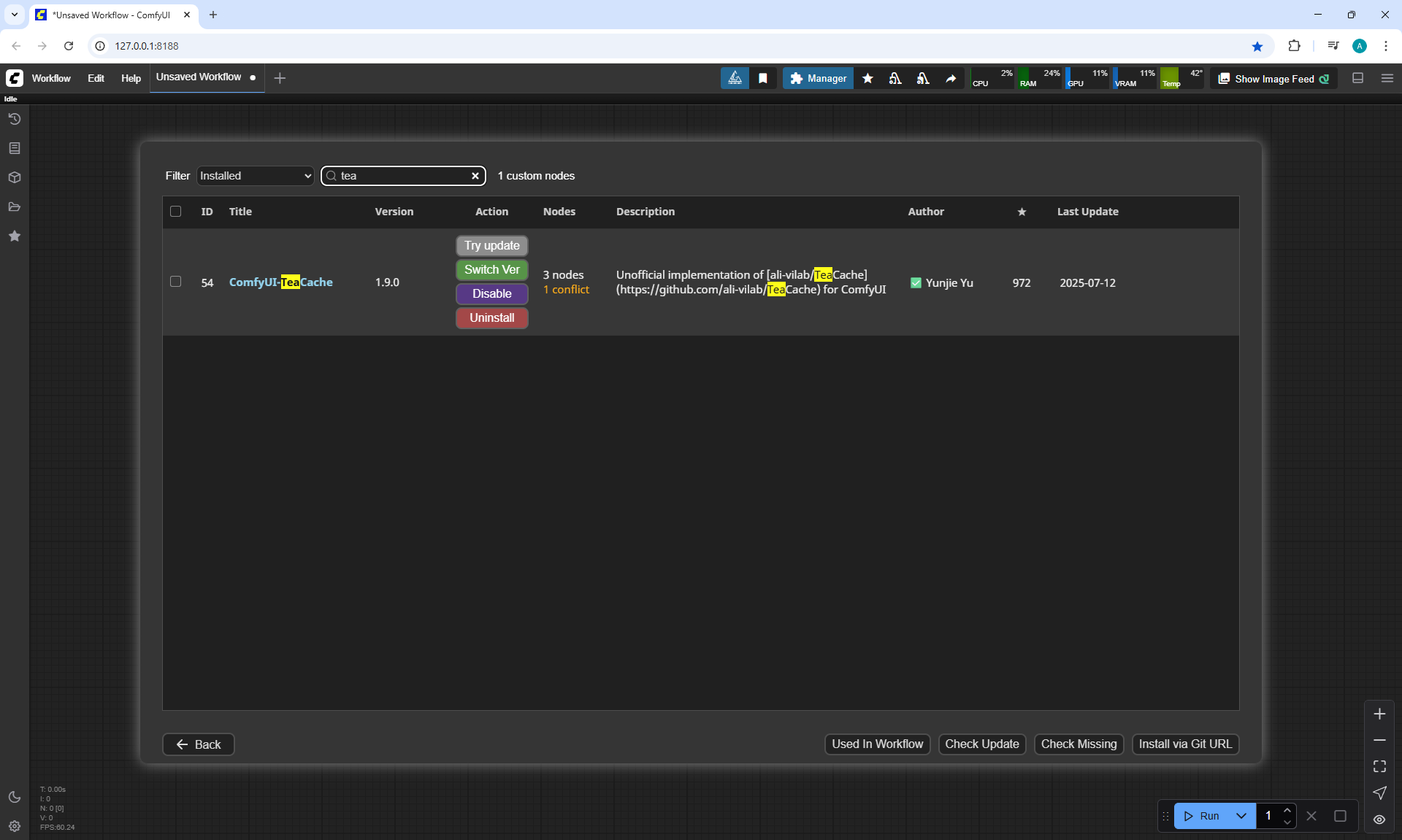Open the Installed filter dropdown
Image resolution: width=1402 pixels, height=840 pixels.
[x=255, y=176]
